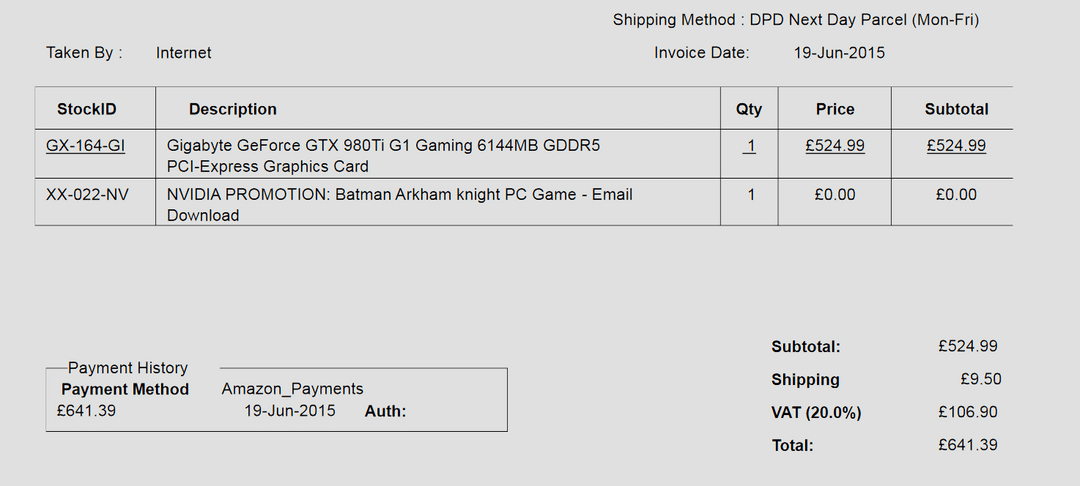
Task: Click the Total £641.39 value
Action: [x=968, y=445]
